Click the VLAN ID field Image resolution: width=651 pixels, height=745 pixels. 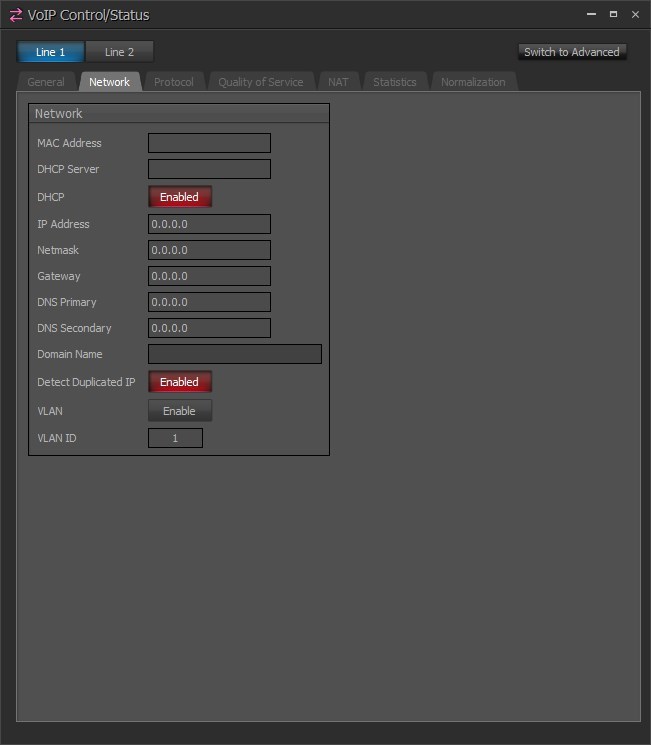click(x=175, y=438)
